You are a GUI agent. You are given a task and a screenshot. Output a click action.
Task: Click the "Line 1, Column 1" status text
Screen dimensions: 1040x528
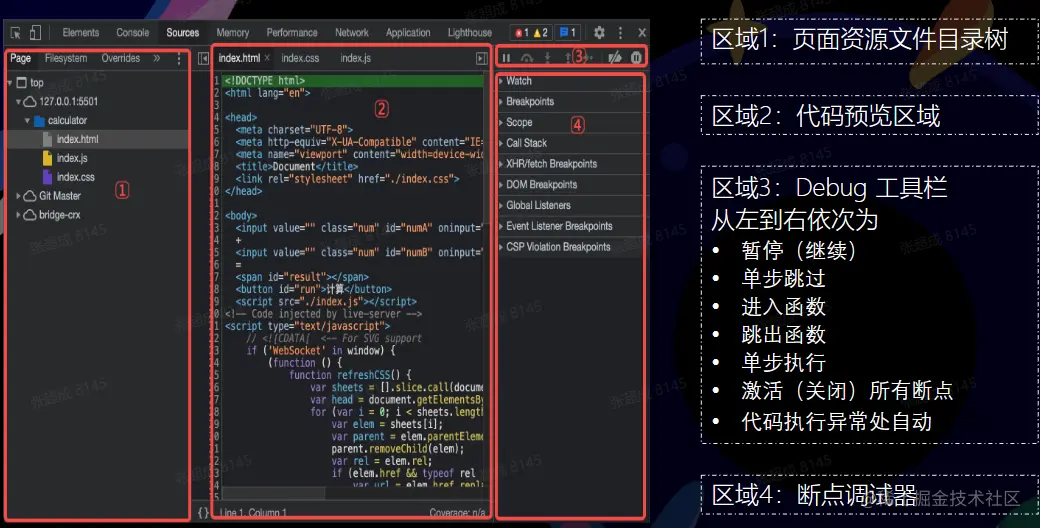[x=253, y=513]
